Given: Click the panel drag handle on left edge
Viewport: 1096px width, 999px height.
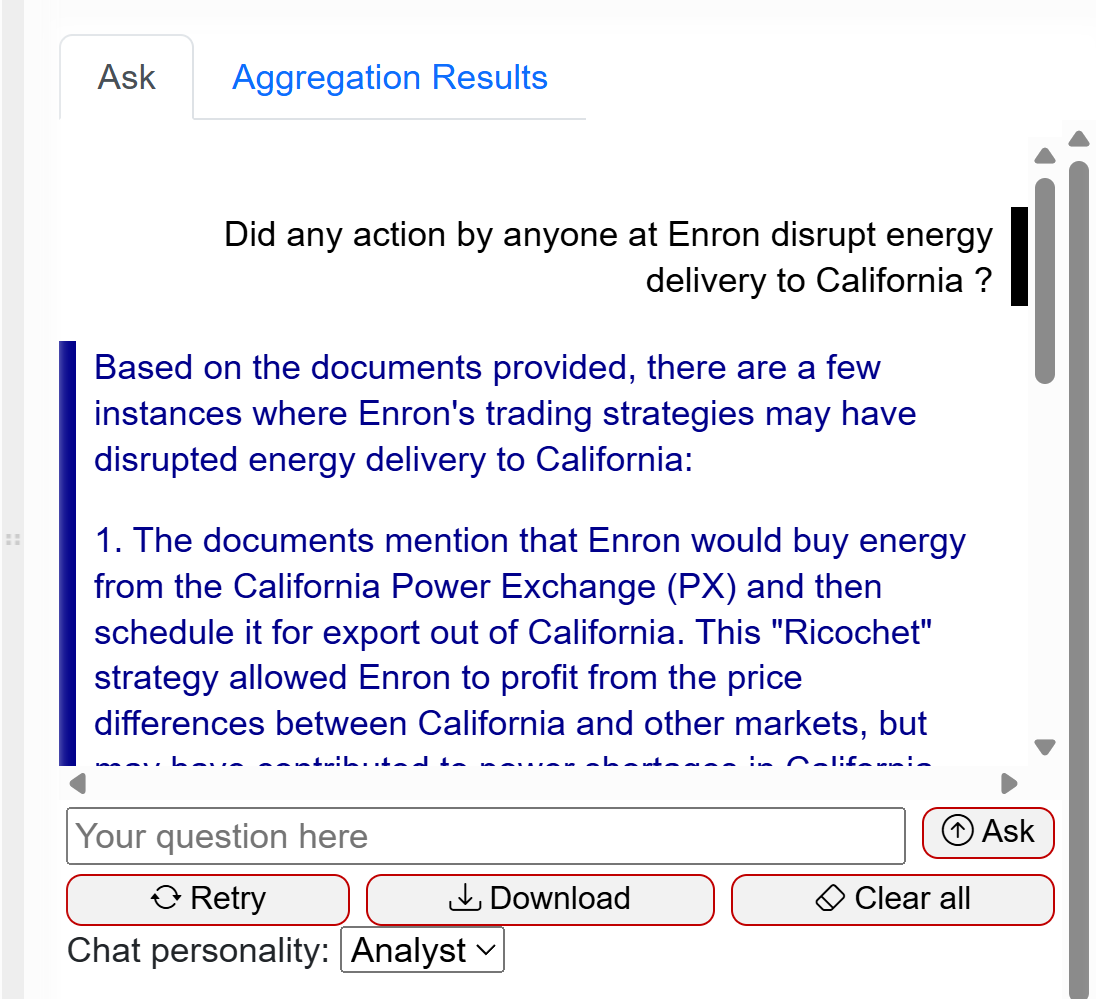Looking at the screenshot, I should pos(13,540).
